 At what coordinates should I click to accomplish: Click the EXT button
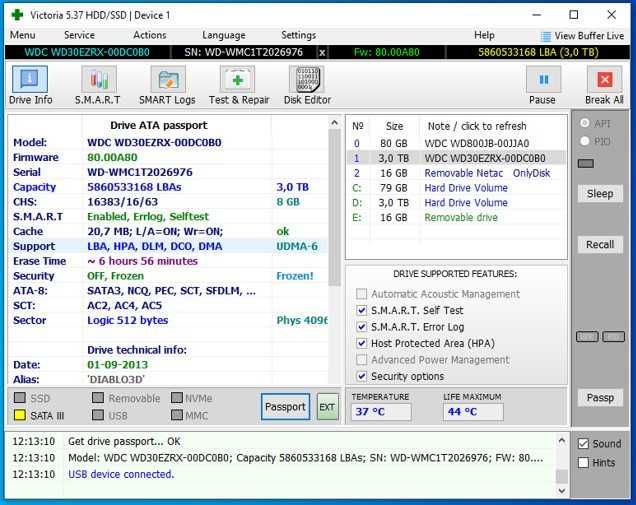pyautogui.click(x=327, y=406)
